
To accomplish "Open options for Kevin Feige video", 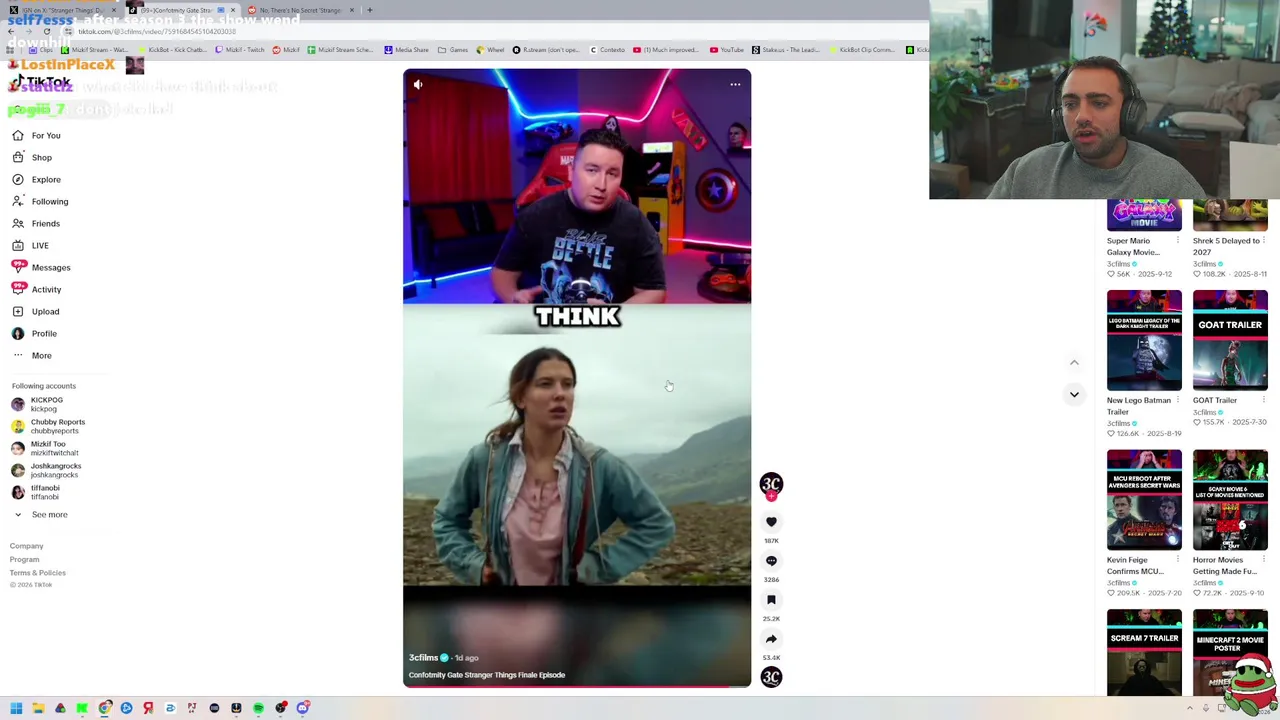I will [x=1177, y=560].
